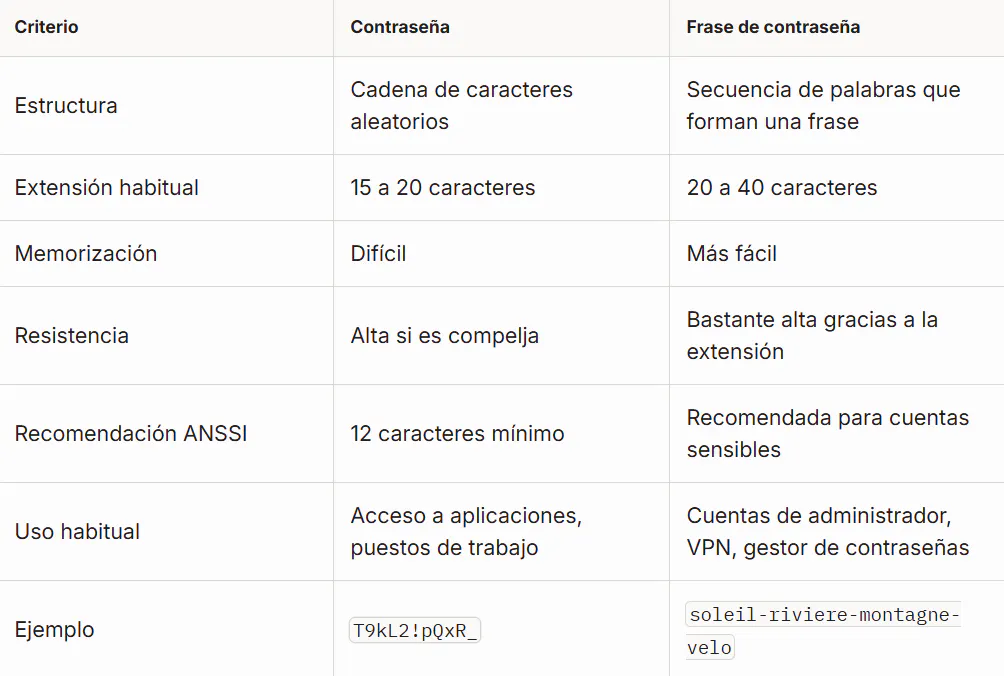The width and height of the screenshot is (1004, 676).
Task: Click 'Cuentas de administrador, VPN' cell
Action: click(828, 531)
